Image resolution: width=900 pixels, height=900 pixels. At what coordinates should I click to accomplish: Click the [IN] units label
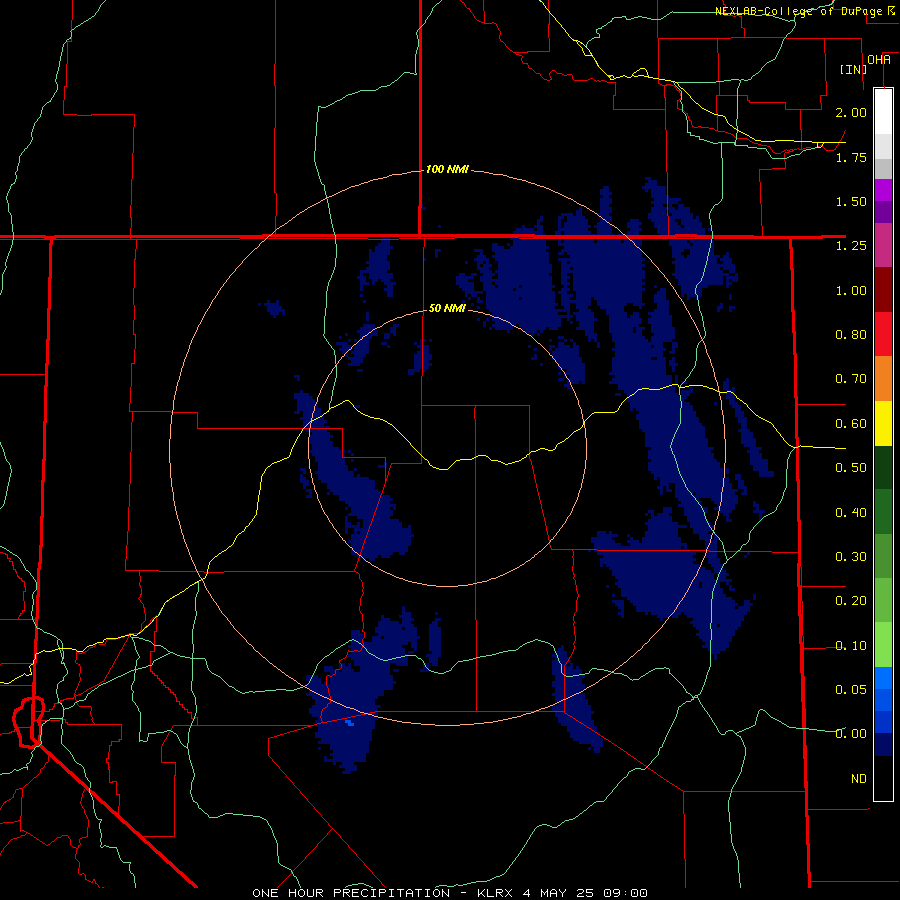[x=853, y=69]
